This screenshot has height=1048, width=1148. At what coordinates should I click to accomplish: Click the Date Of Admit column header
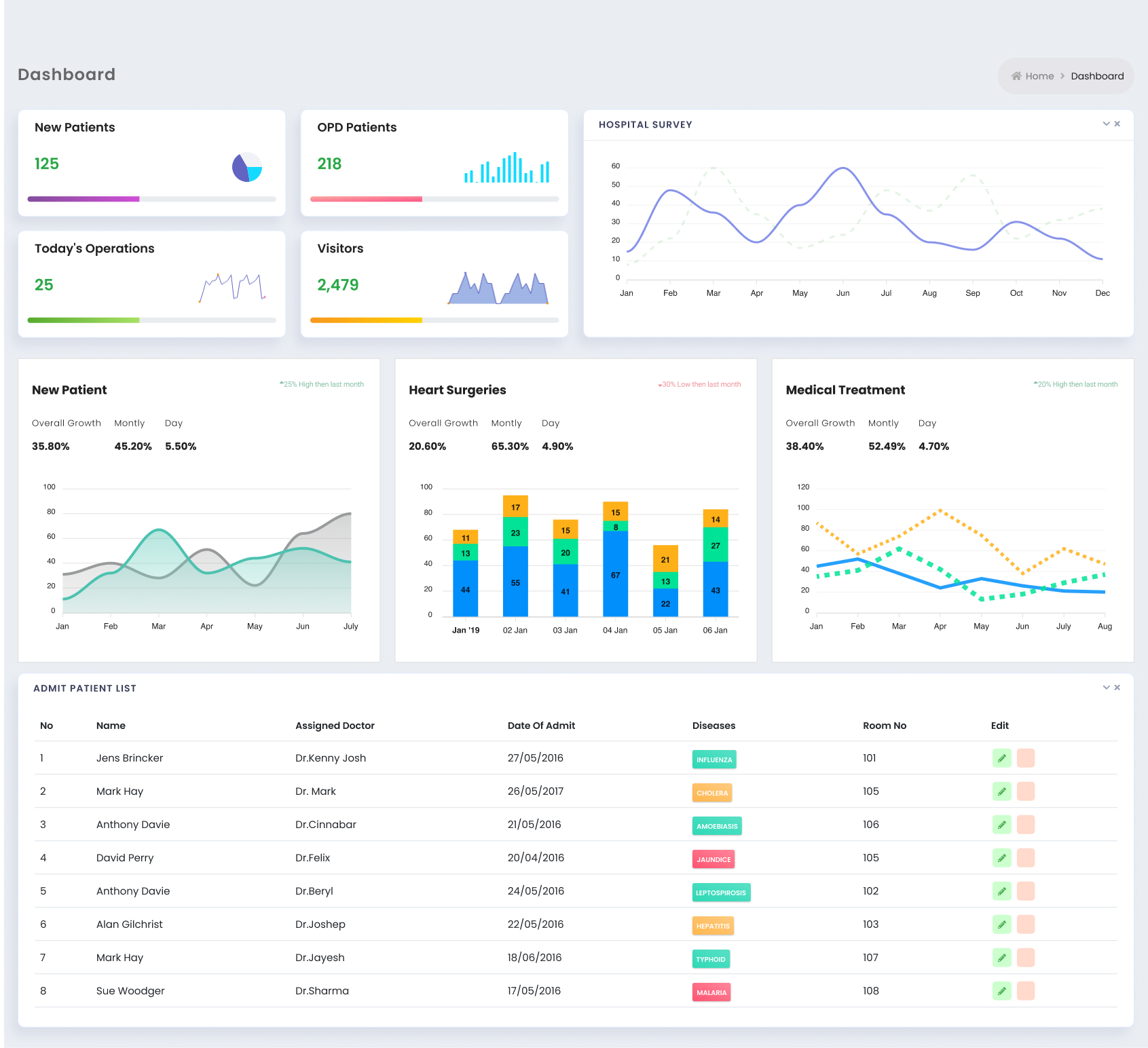click(x=541, y=726)
